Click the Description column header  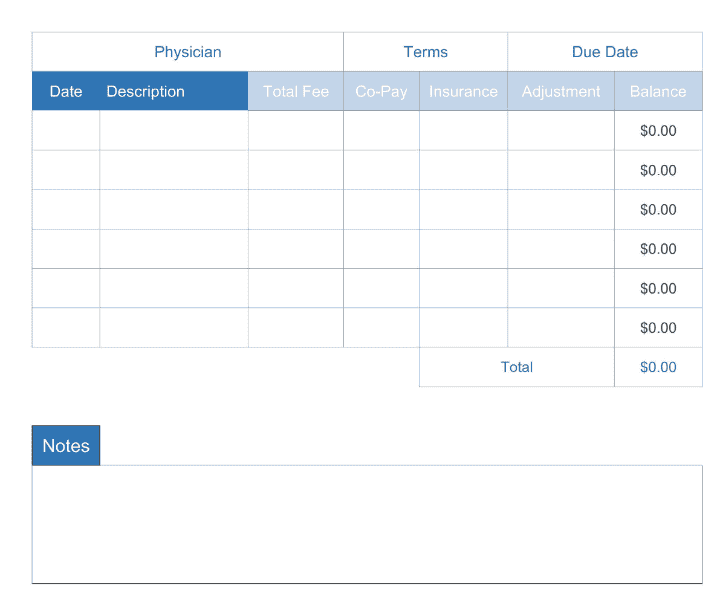pyautogui.click(x=146, y=91)
